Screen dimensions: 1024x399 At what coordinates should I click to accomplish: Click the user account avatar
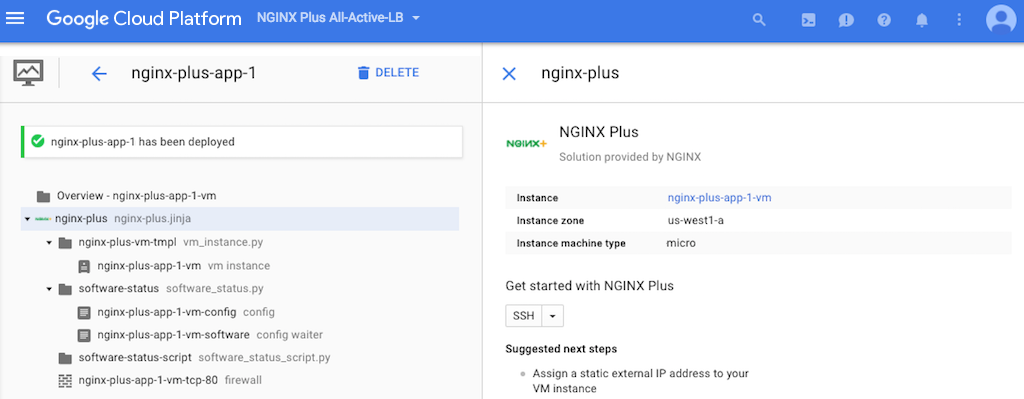pos(1000,19)
